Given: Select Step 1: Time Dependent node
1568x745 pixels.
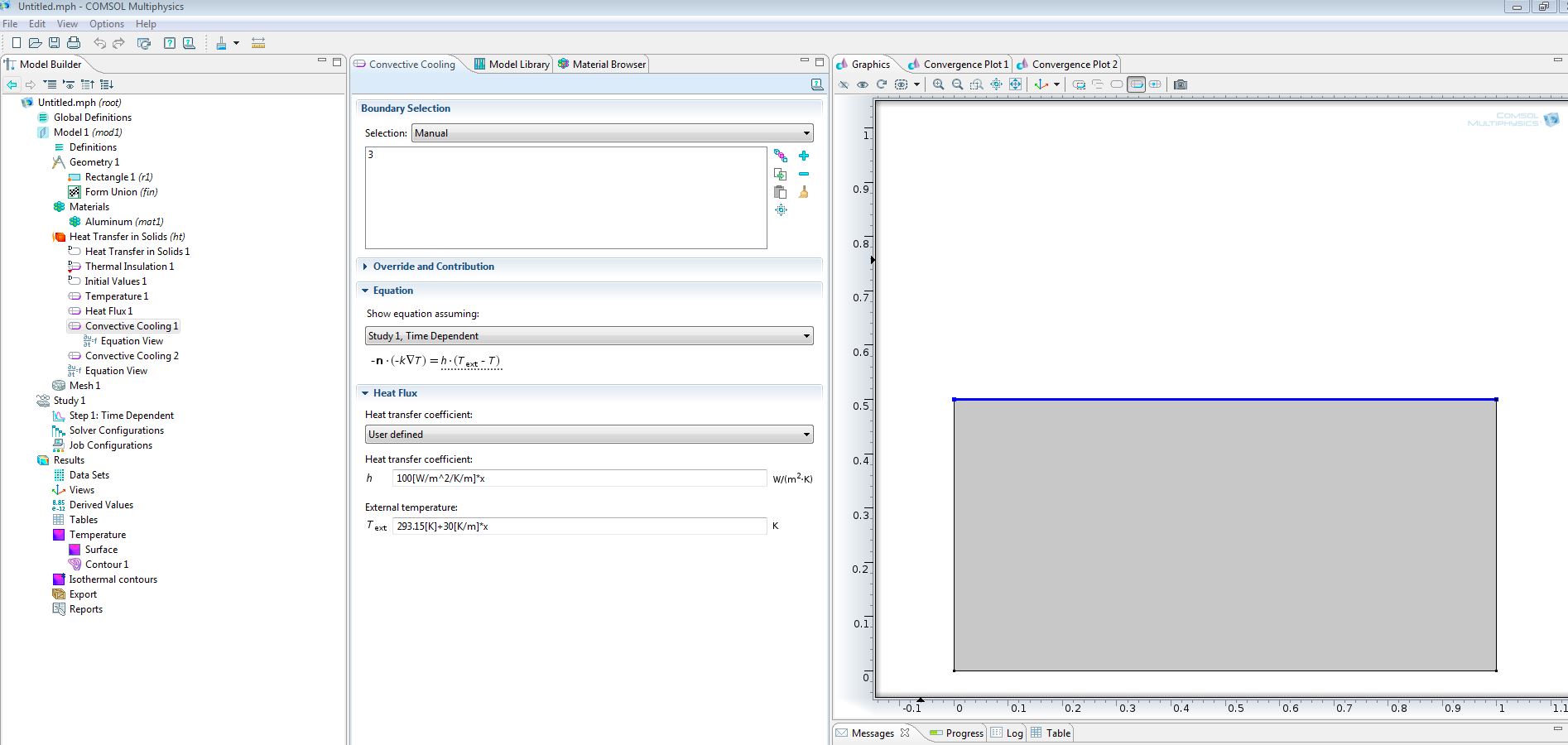Looking at the screenshot, I should [x=121, y=416].
